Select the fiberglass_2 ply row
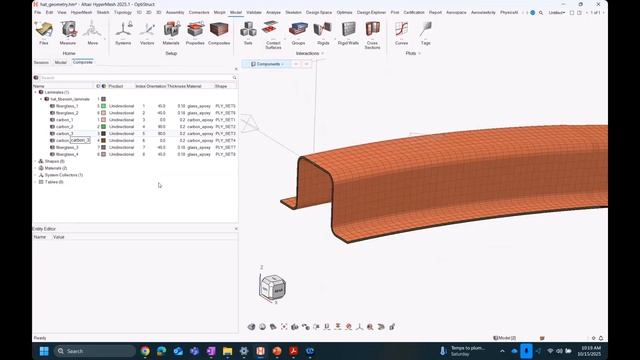Screen dimensions: 640x360 135,113
